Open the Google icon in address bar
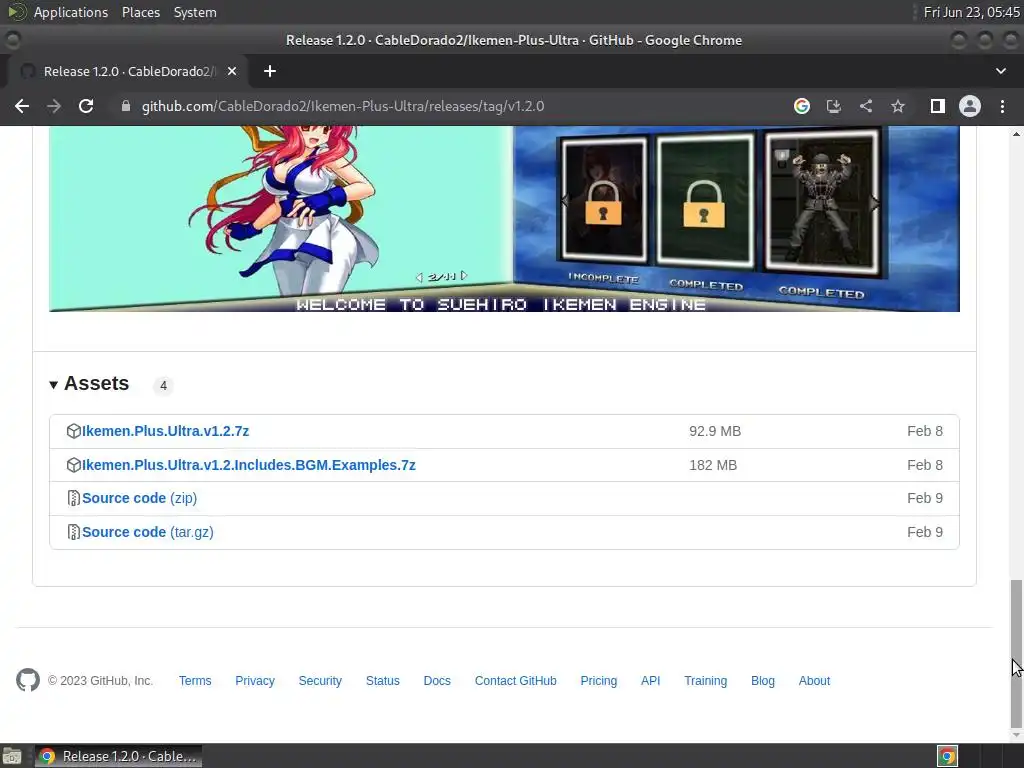The width and height of the screenshot is (1024, 768). [802, 106]
